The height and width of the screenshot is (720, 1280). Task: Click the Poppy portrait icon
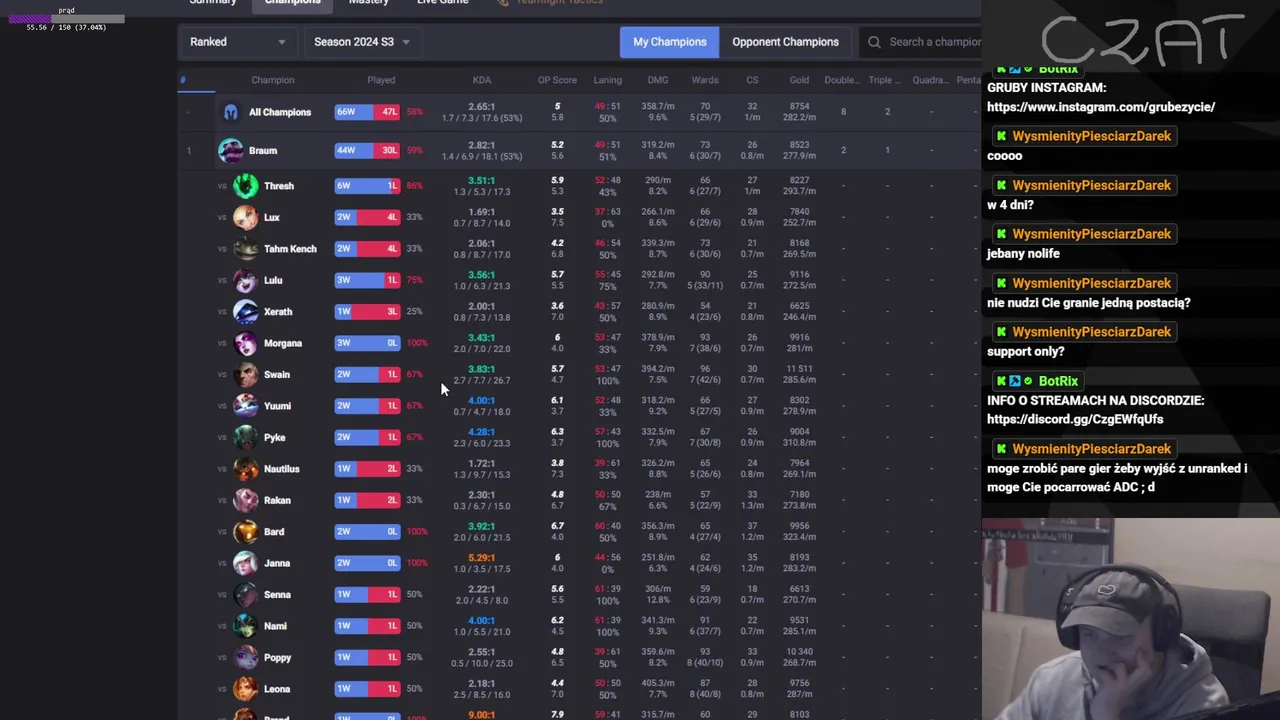click(x=245, y=658)
